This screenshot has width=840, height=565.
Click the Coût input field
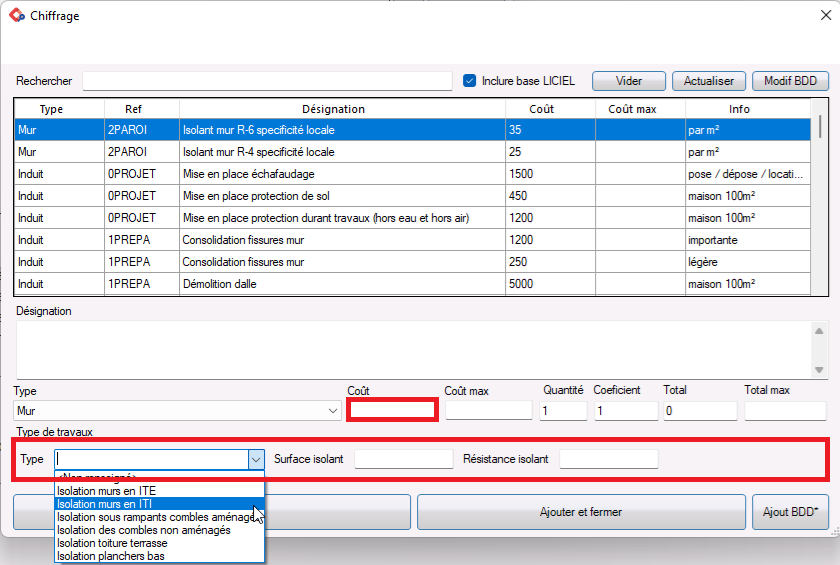tap(392, 410)
